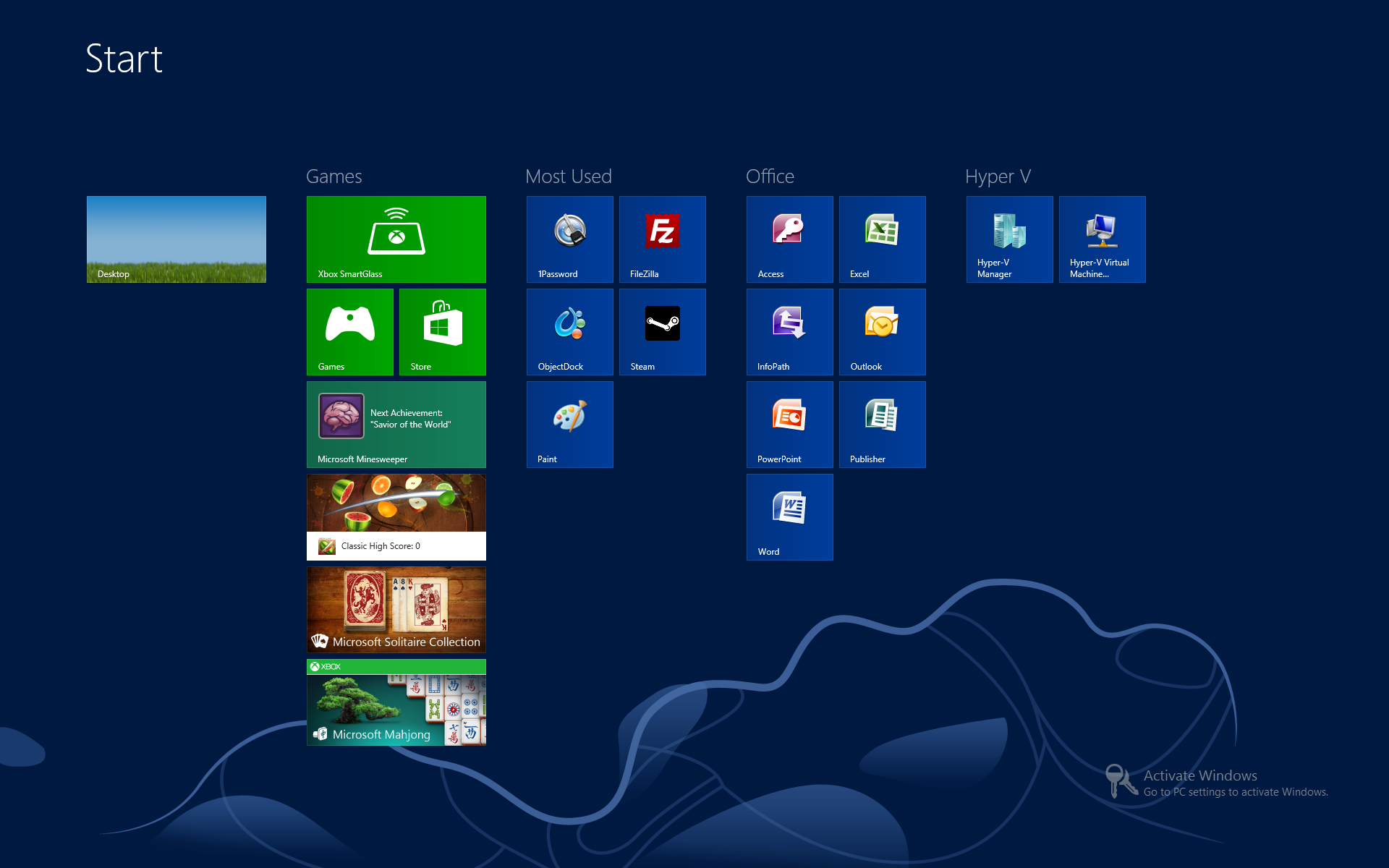
Task: Launch Microsoft Minesweeper tile
Action: (396, 425)
